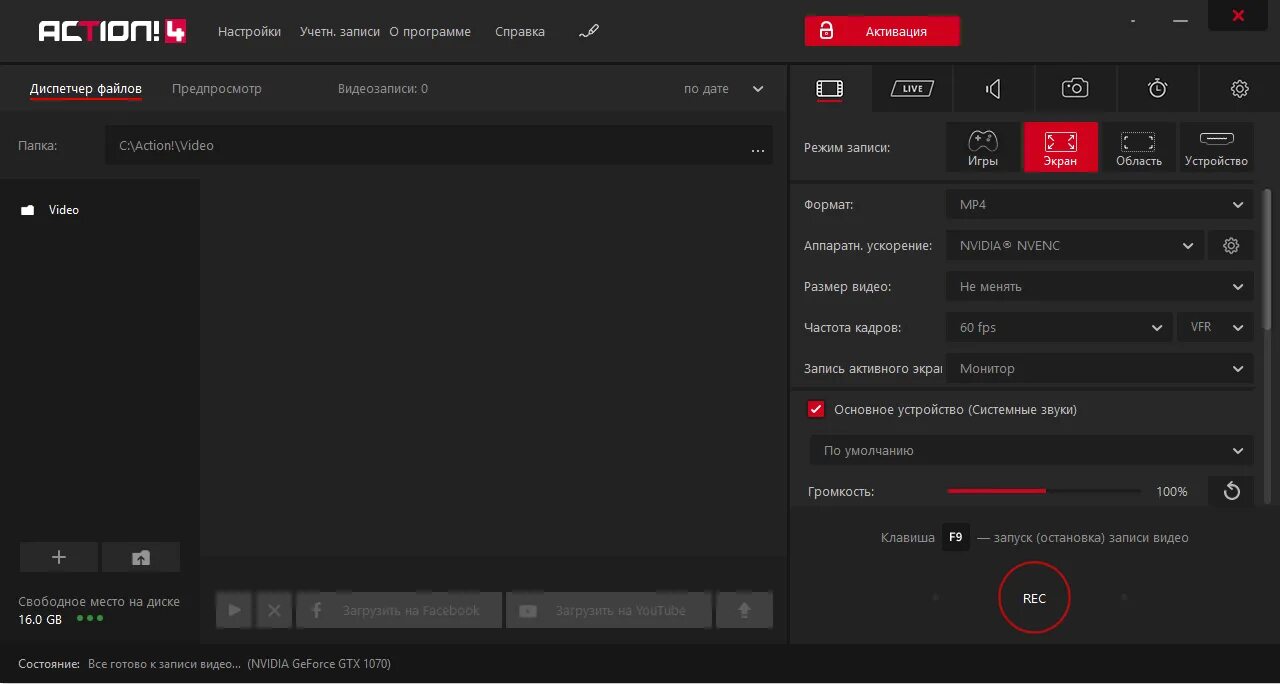Click Загрузить на Facebook button
The height and width of the screenshot is (684, 1280).
coord(399,610)
